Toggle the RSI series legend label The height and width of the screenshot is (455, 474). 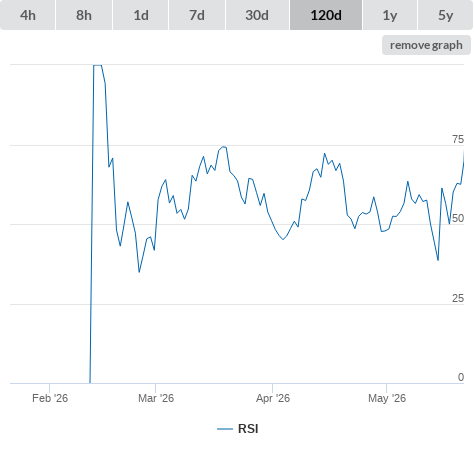[x=248, y=429]
